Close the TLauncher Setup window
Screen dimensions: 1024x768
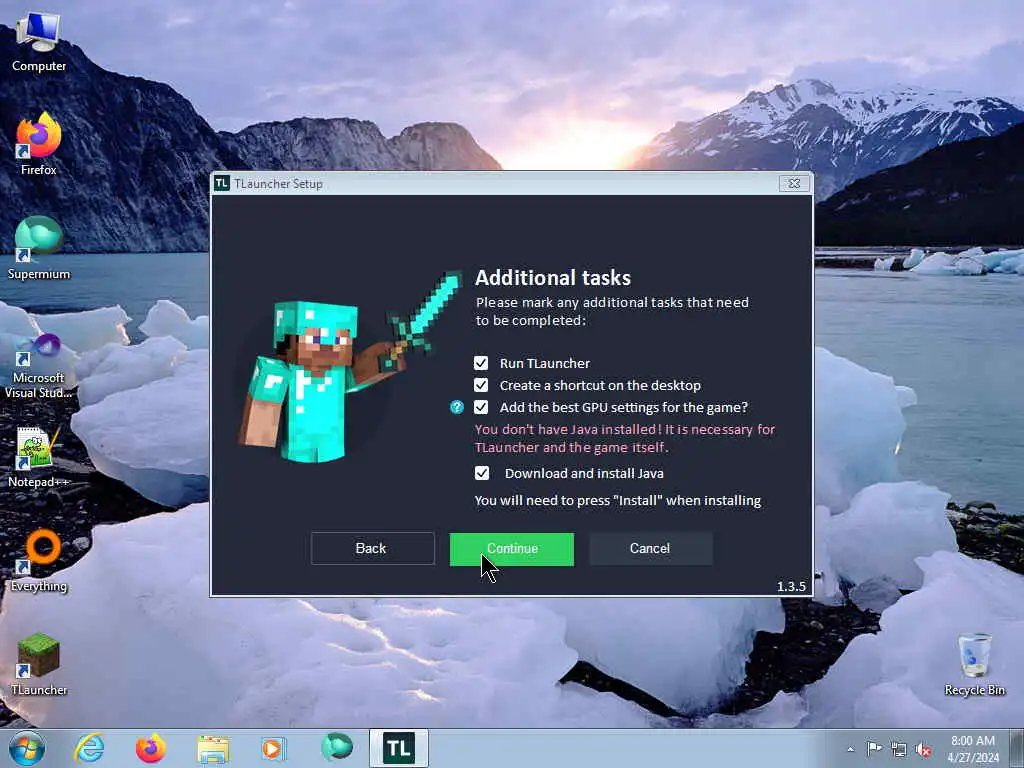[794, 184]
